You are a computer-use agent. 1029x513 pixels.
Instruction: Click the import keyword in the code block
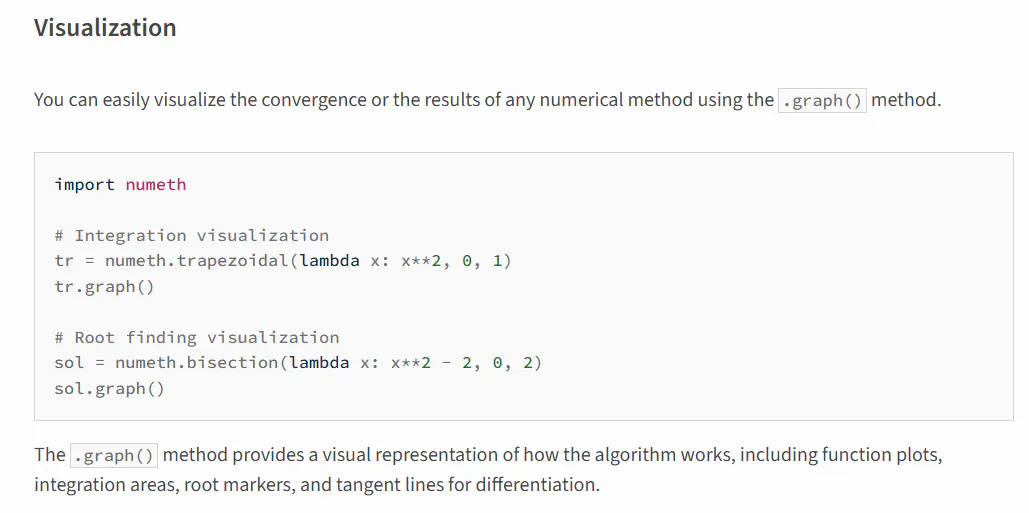[x=85, y=185]
